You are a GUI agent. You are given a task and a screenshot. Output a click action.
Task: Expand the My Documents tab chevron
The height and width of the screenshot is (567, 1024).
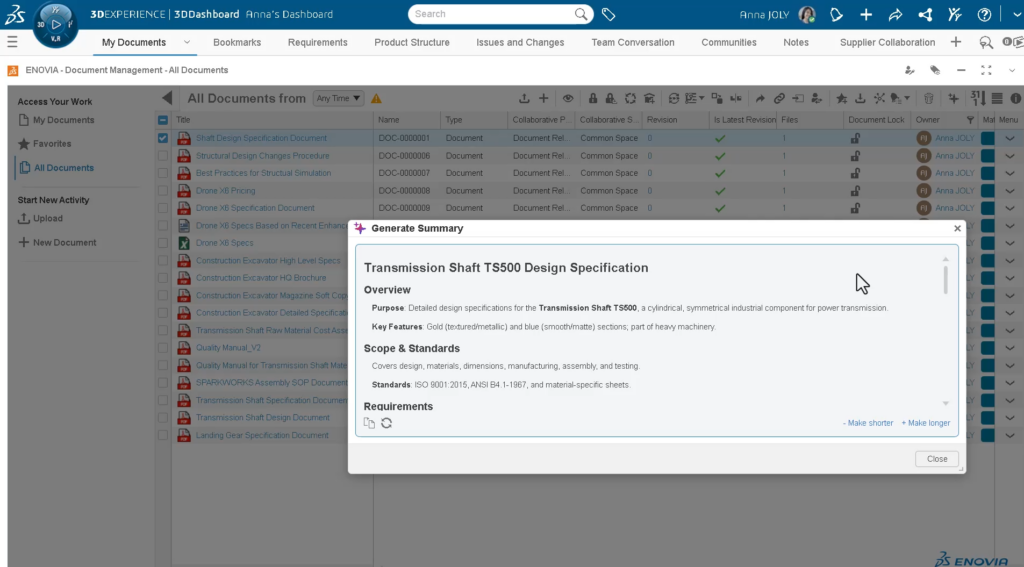click(187, 42)
